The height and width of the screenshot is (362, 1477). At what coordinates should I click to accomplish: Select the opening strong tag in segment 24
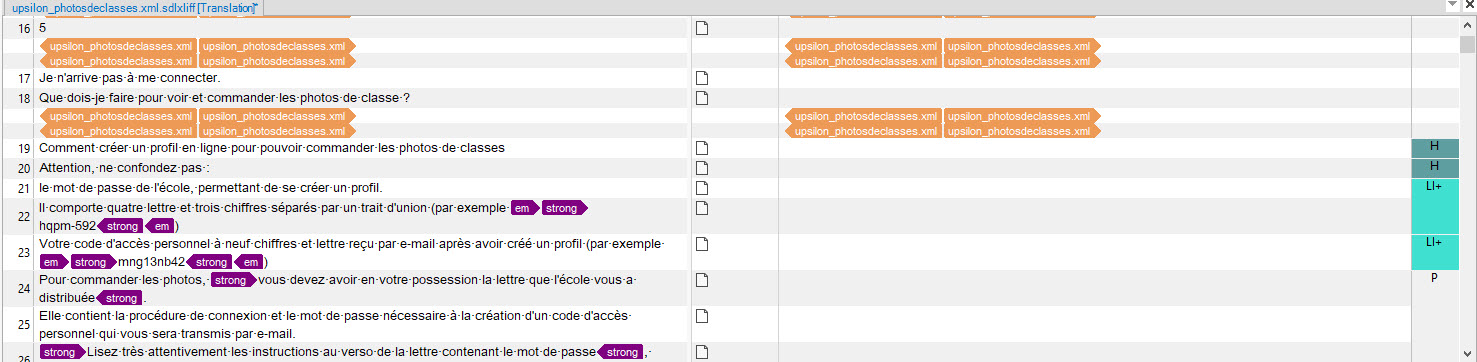[x=230, y=280]
